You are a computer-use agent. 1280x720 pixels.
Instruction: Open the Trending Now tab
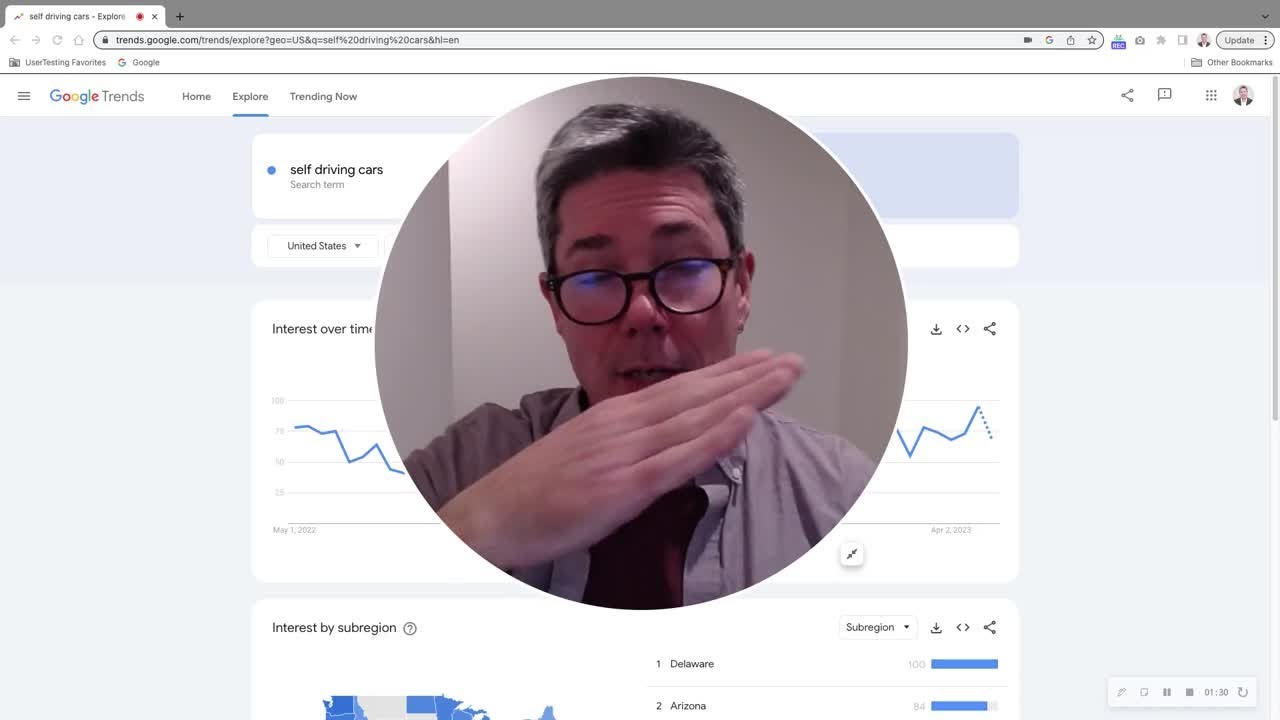pyautogui.click(x=323, y=96)
